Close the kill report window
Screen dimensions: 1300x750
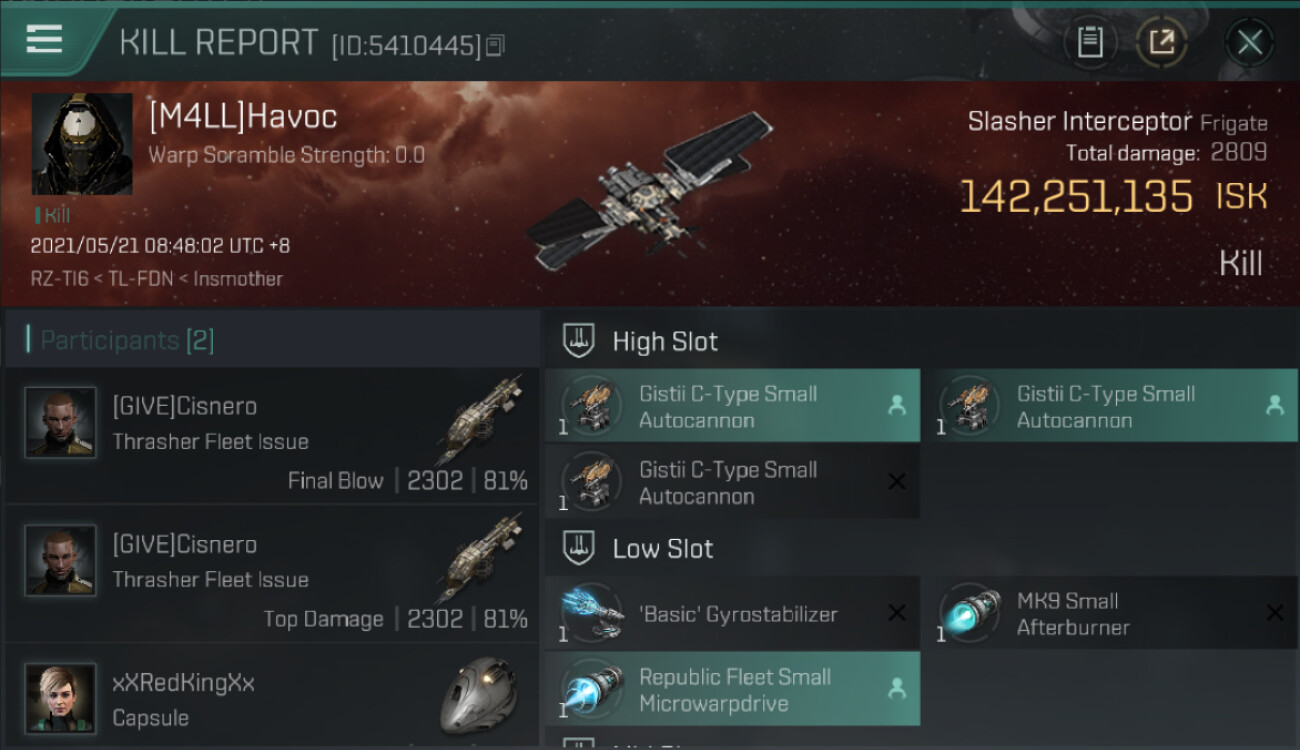pyautogui.click(x=1249, y=42)
